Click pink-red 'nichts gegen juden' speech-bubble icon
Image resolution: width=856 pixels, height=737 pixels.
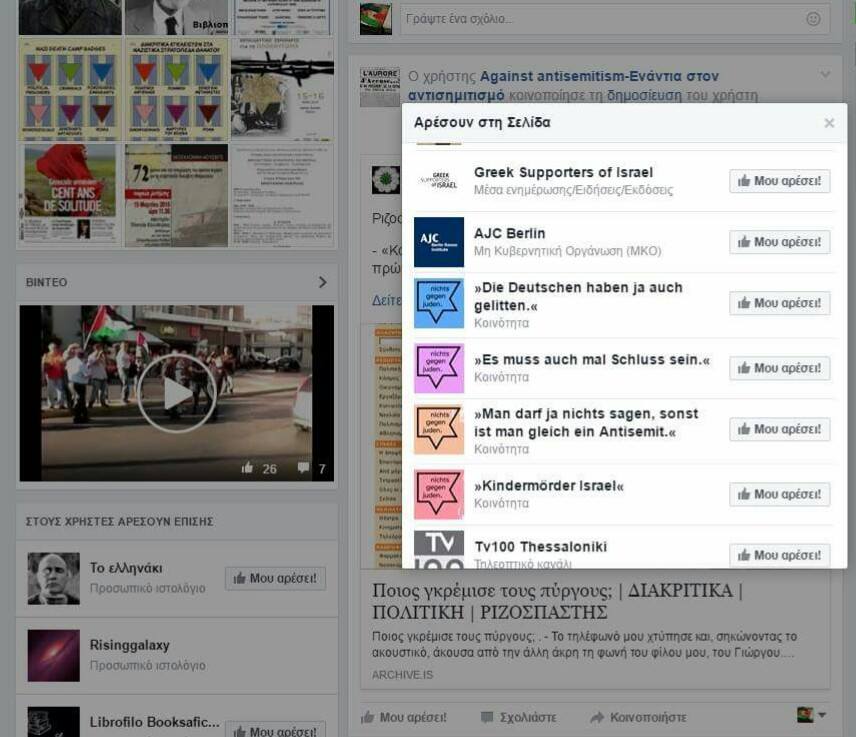pos(439,495)
